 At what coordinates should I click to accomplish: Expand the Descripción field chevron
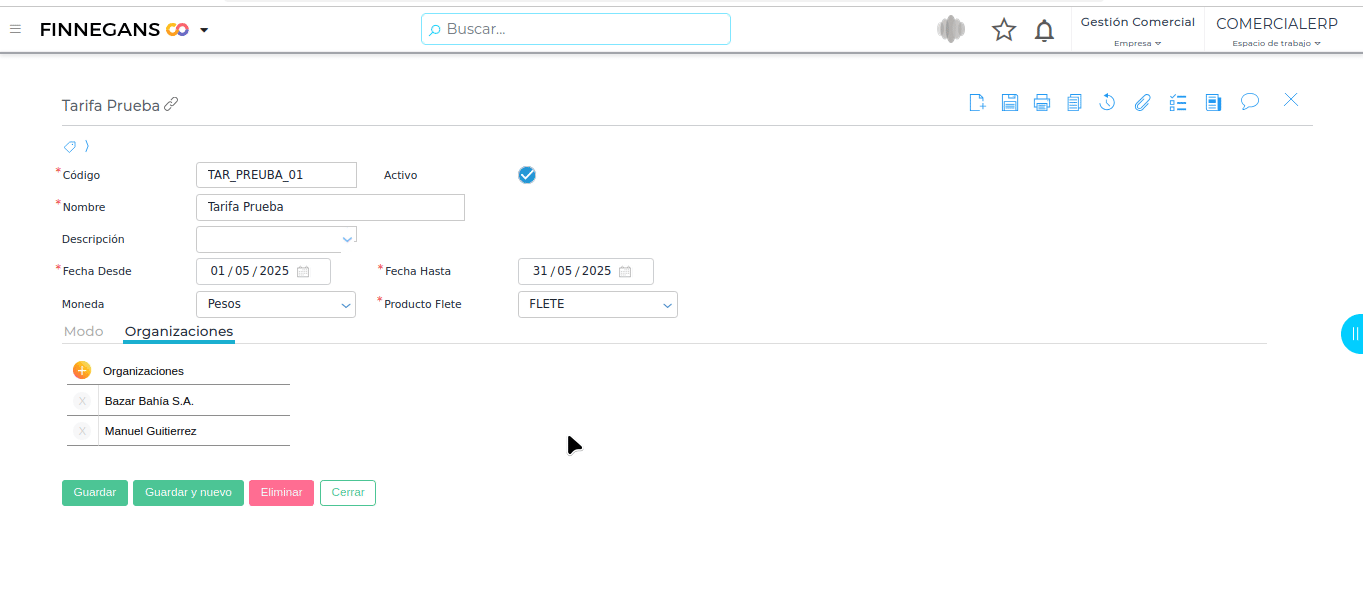coord(347,239)
